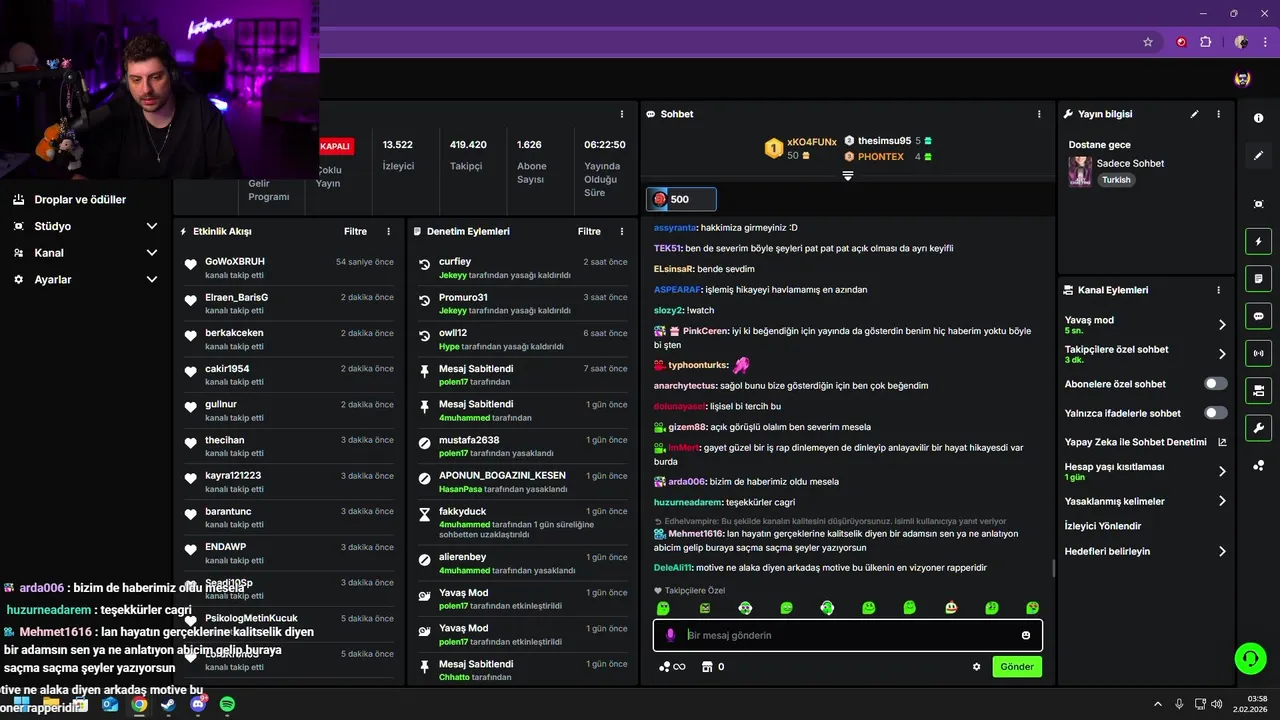Focus the Bir mesaj gönderin input field
Screen dimensions: 1280x720
(x=848, y=635)
